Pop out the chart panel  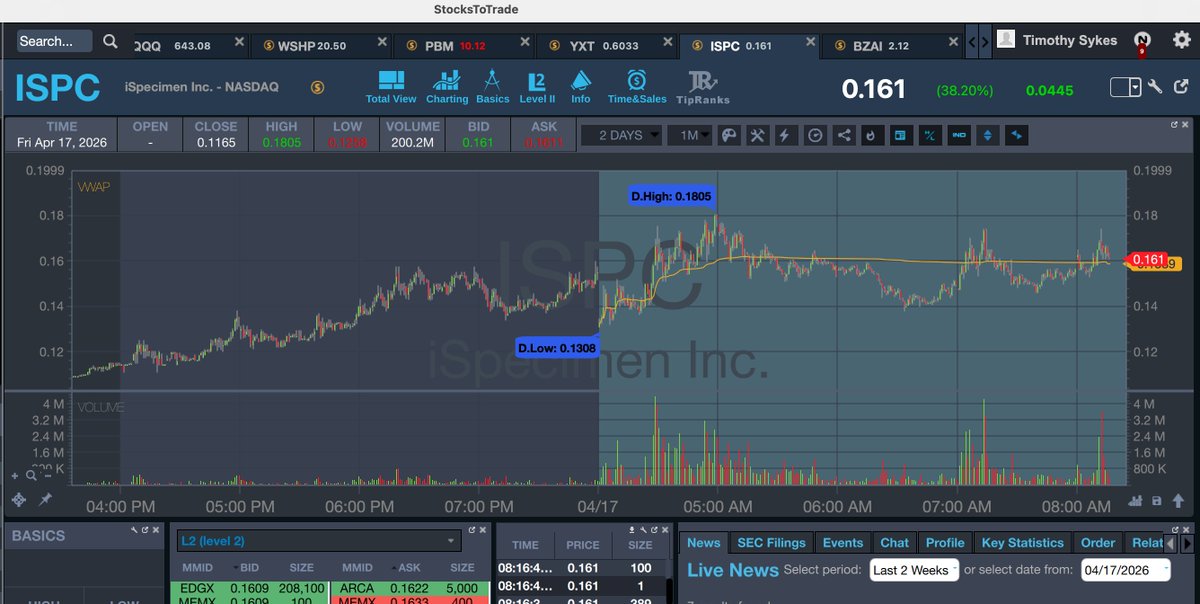click(1176, 126)
